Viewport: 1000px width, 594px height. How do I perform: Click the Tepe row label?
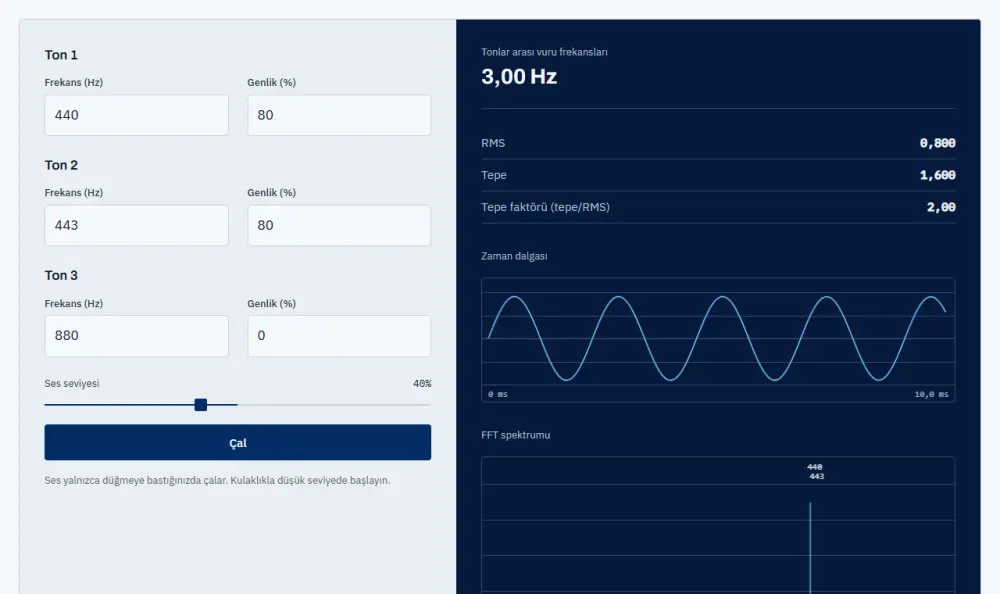coord(494,175)
